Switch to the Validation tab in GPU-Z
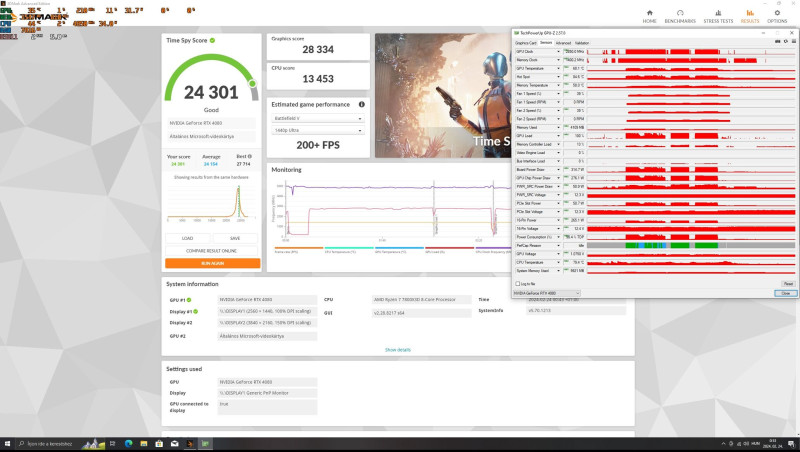800x452 pixels. 582,43
